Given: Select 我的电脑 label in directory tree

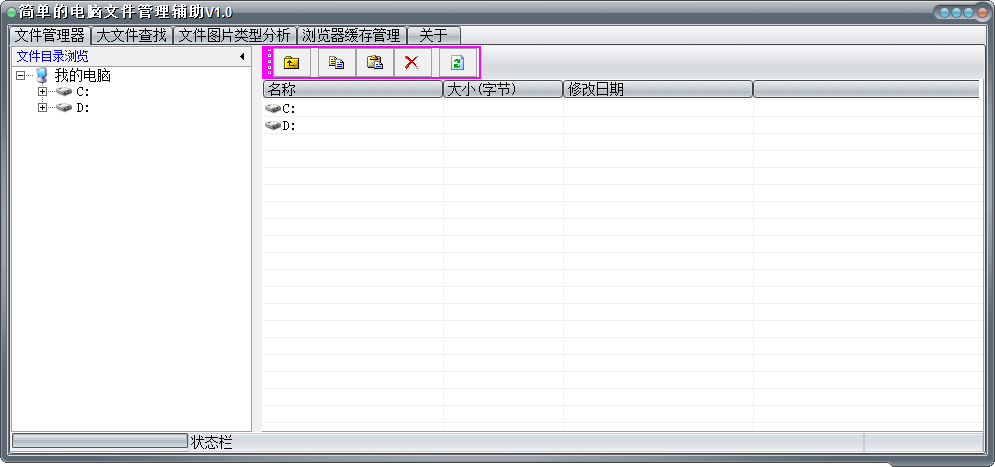Looking at the screenshot, I should (x=83, y=76).
